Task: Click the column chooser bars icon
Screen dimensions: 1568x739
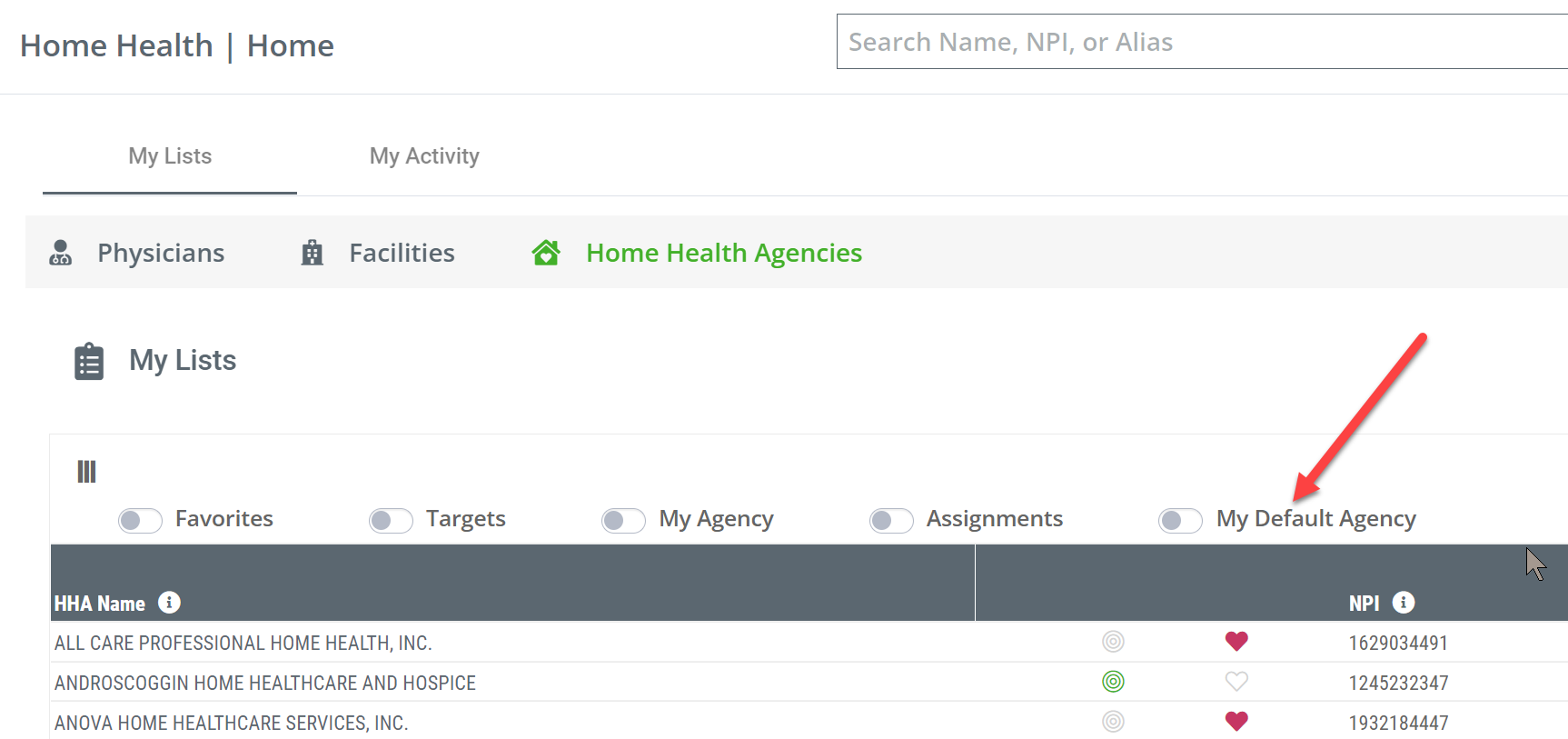Action: click(x=86, y=471)
